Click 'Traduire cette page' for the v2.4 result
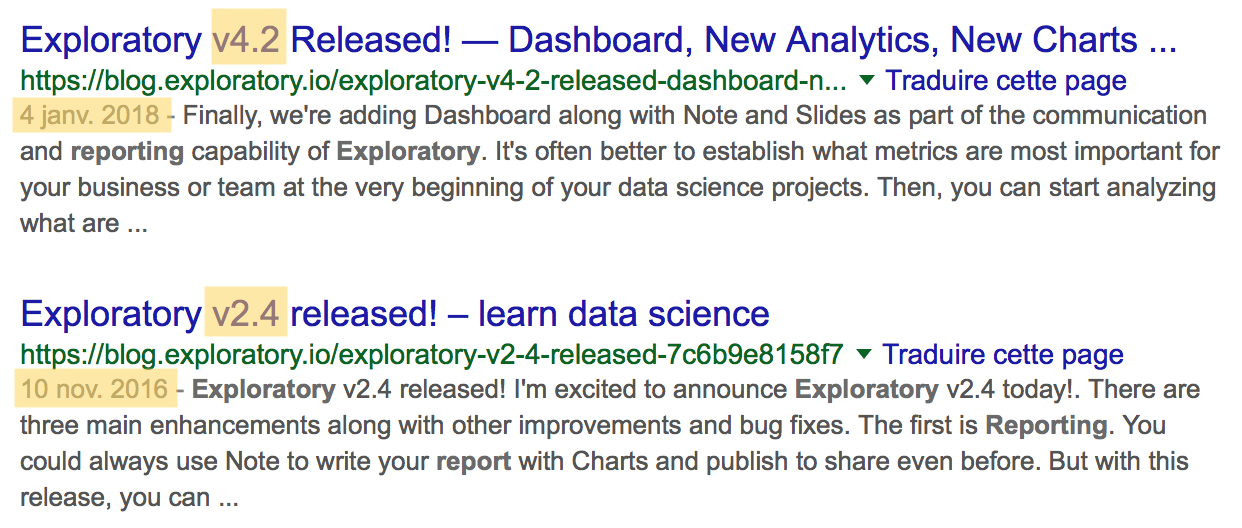1242x528 pixels. (1003, 354)
